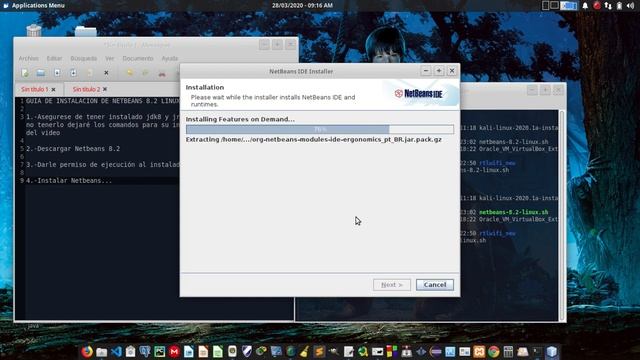This screenshot has height=360, width=640.
Task: Click the installation progress bar
Action: click(320, 129)
